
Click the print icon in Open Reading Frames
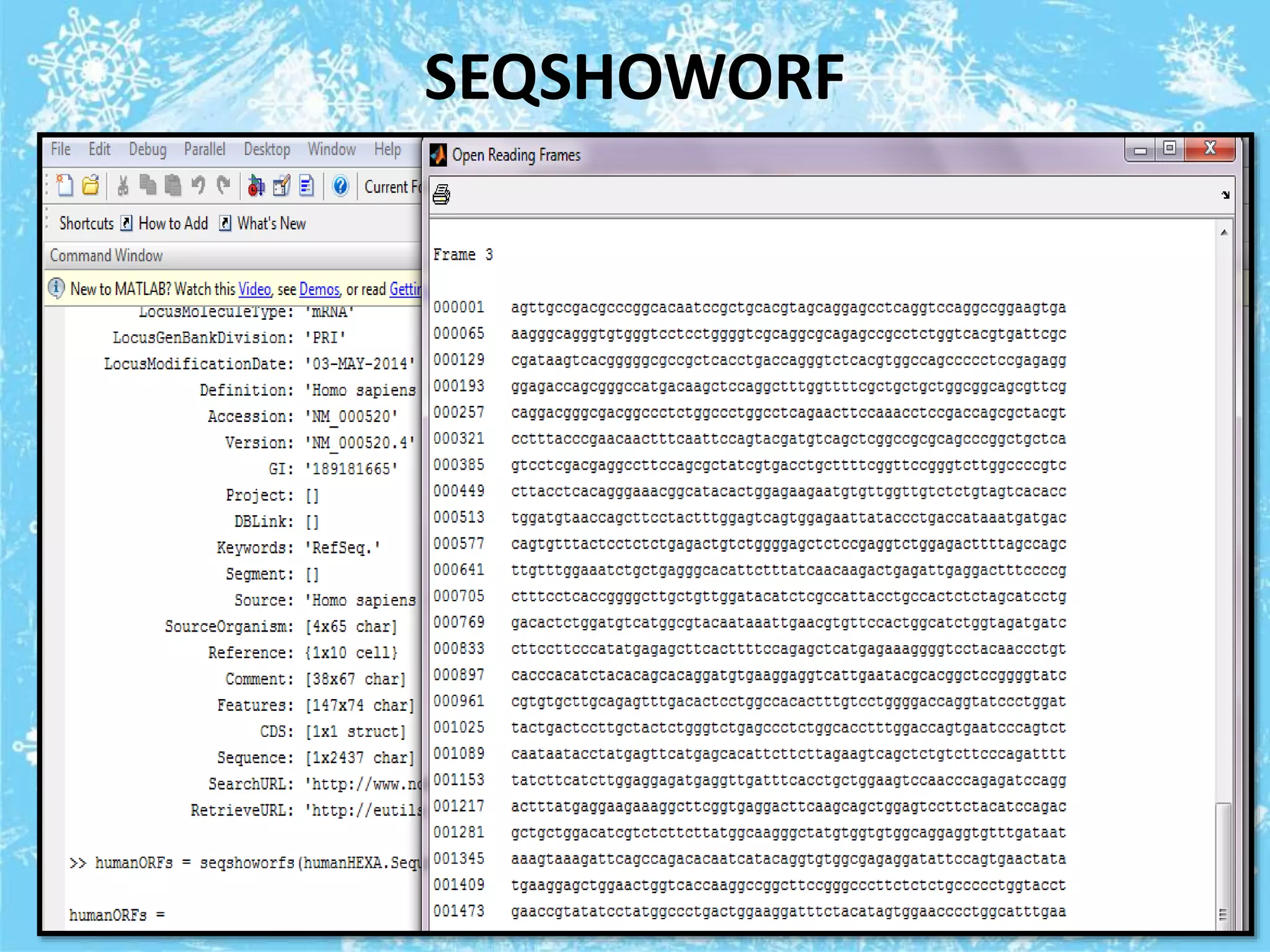tap(442, 195)
